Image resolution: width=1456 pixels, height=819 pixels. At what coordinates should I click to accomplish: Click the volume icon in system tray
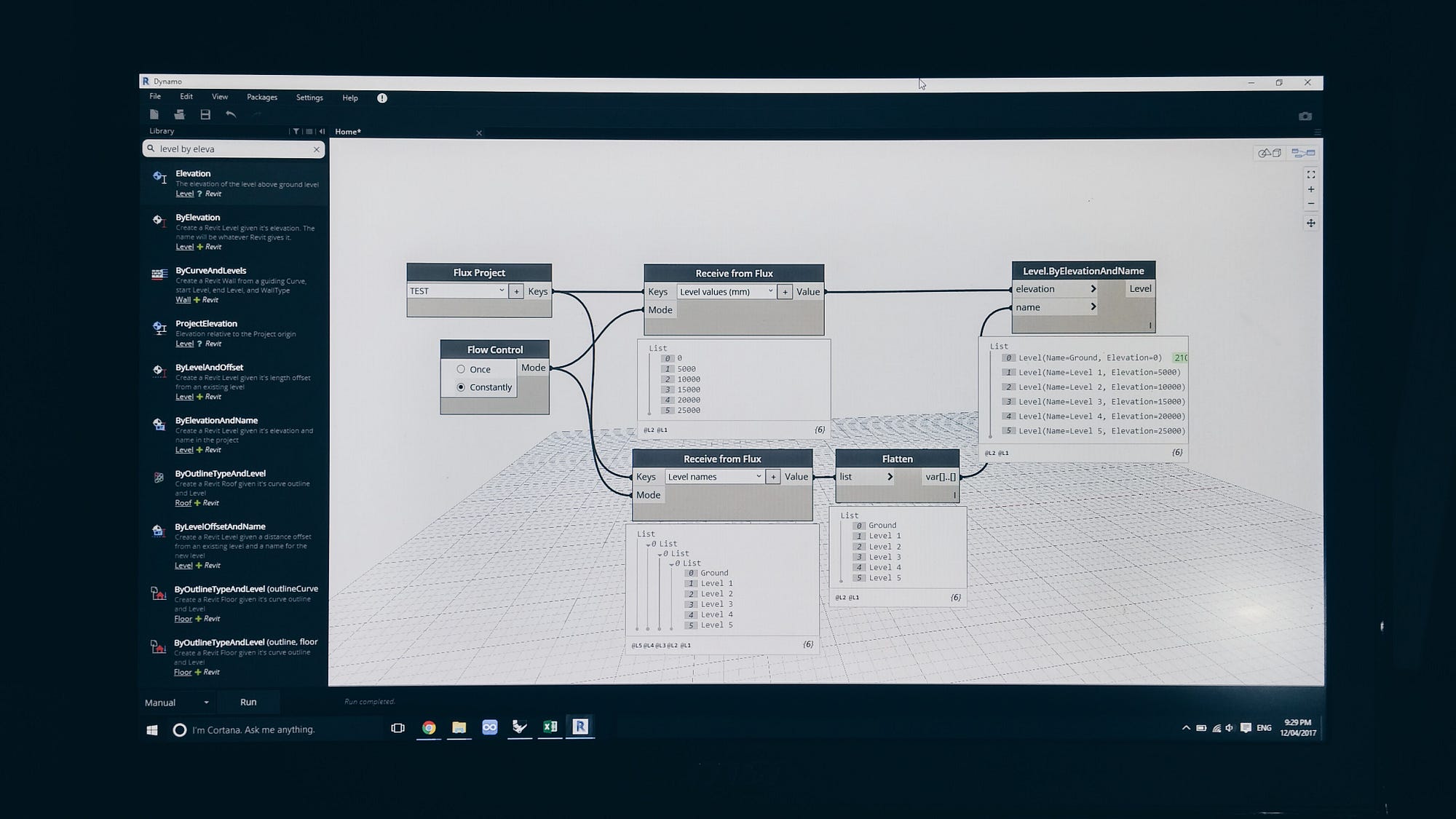1230,728
